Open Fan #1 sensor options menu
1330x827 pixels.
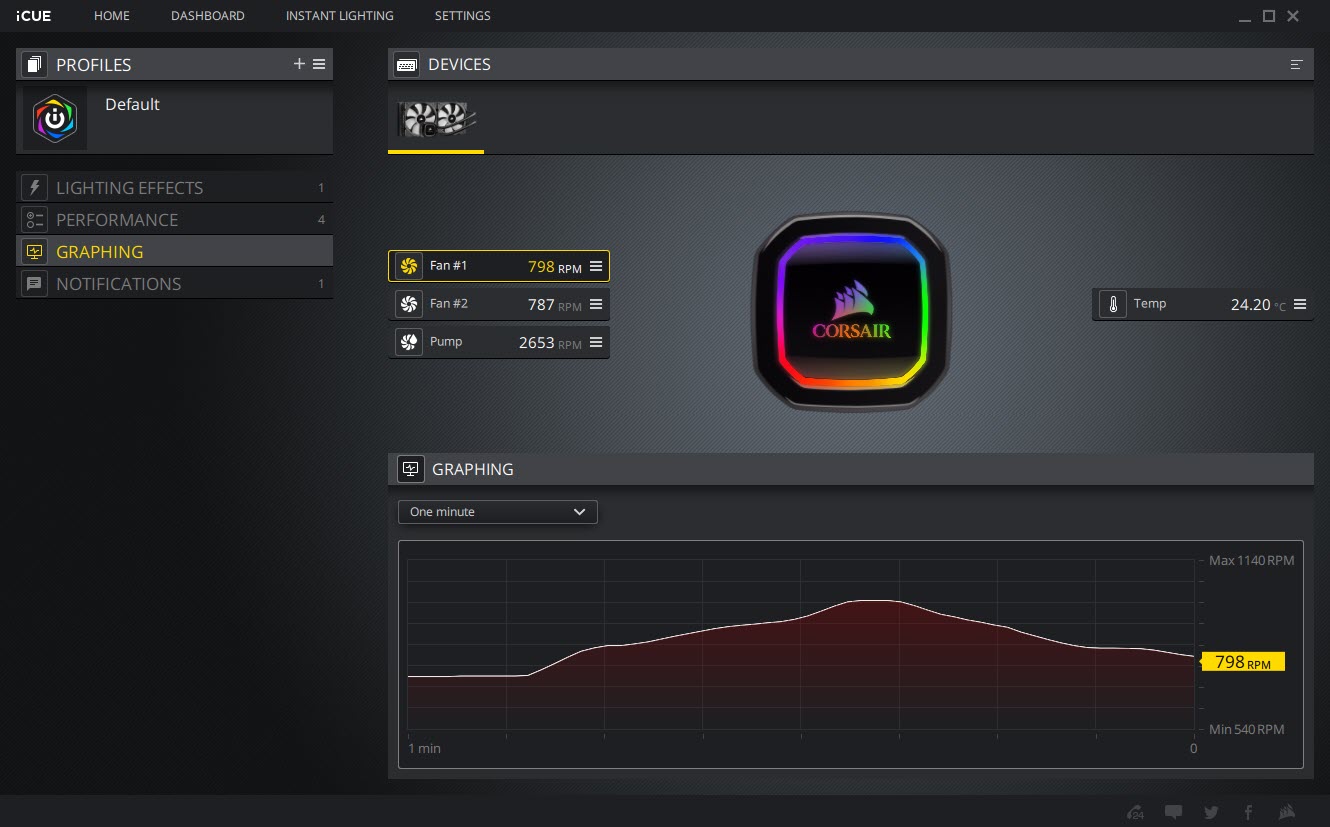tap(596, 266)
